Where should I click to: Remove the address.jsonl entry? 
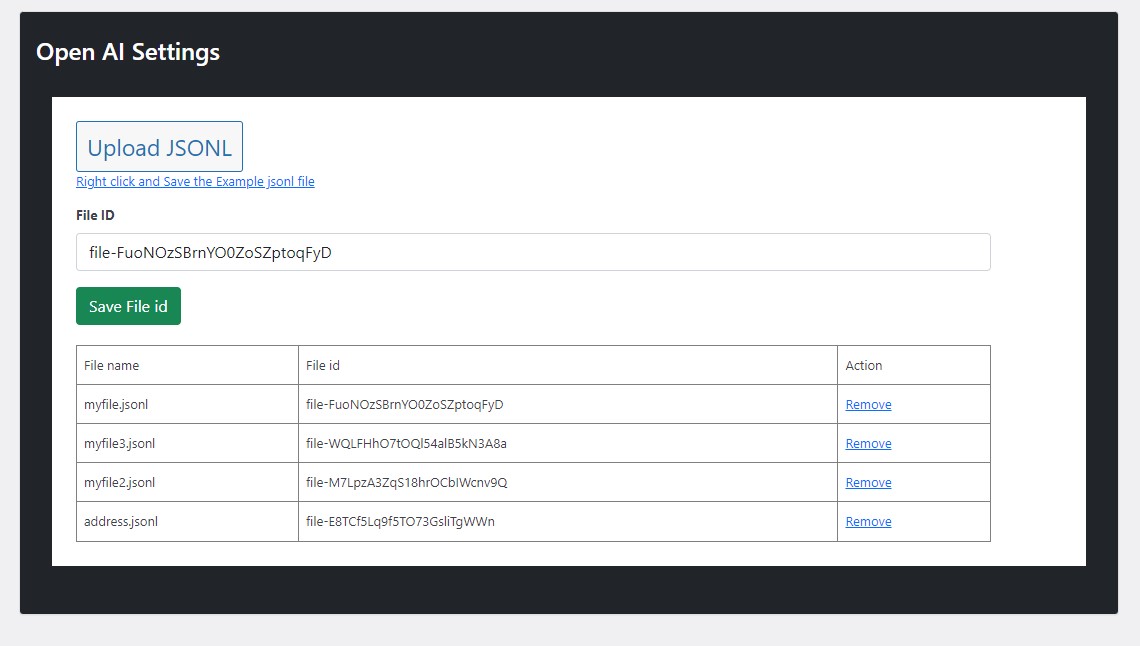pos(868,522)
